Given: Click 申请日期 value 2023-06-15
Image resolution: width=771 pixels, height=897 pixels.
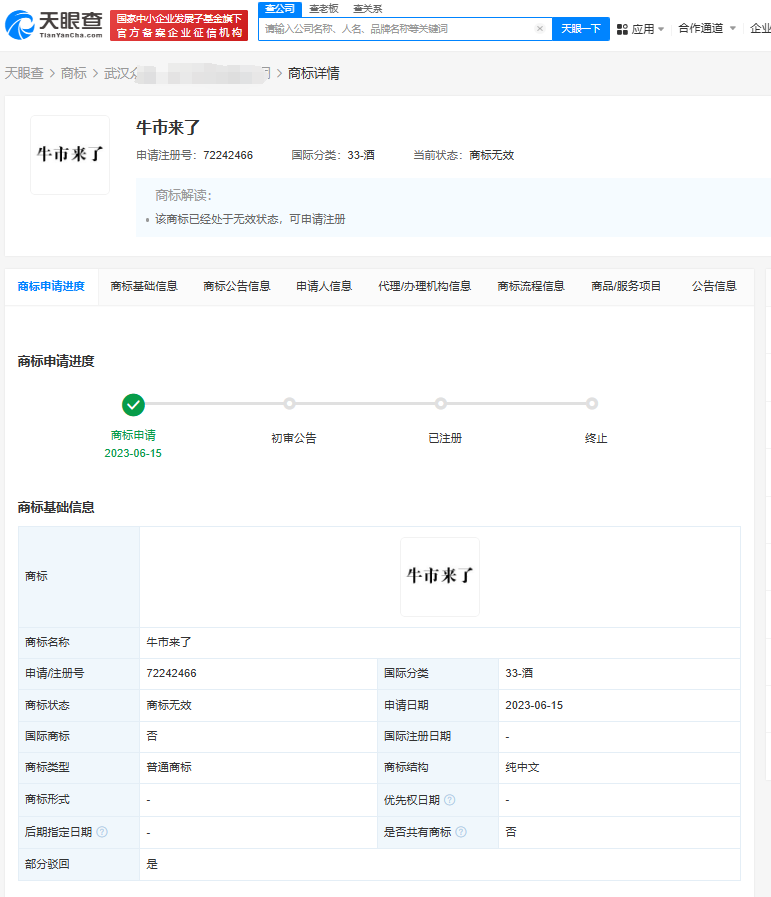Looking at the screenshot, I should tap(534, 705).
